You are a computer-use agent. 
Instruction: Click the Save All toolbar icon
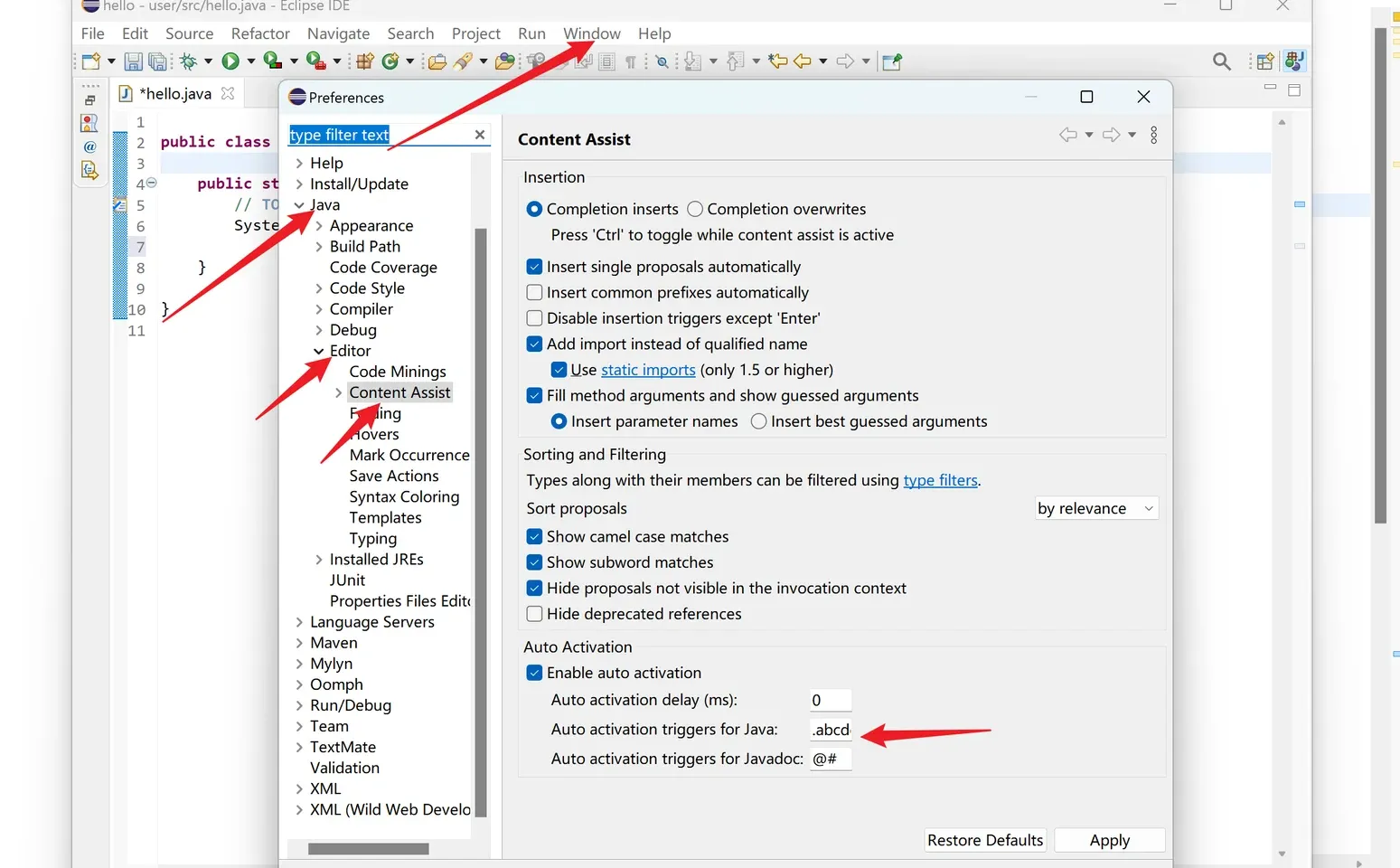tap(158, 61)
